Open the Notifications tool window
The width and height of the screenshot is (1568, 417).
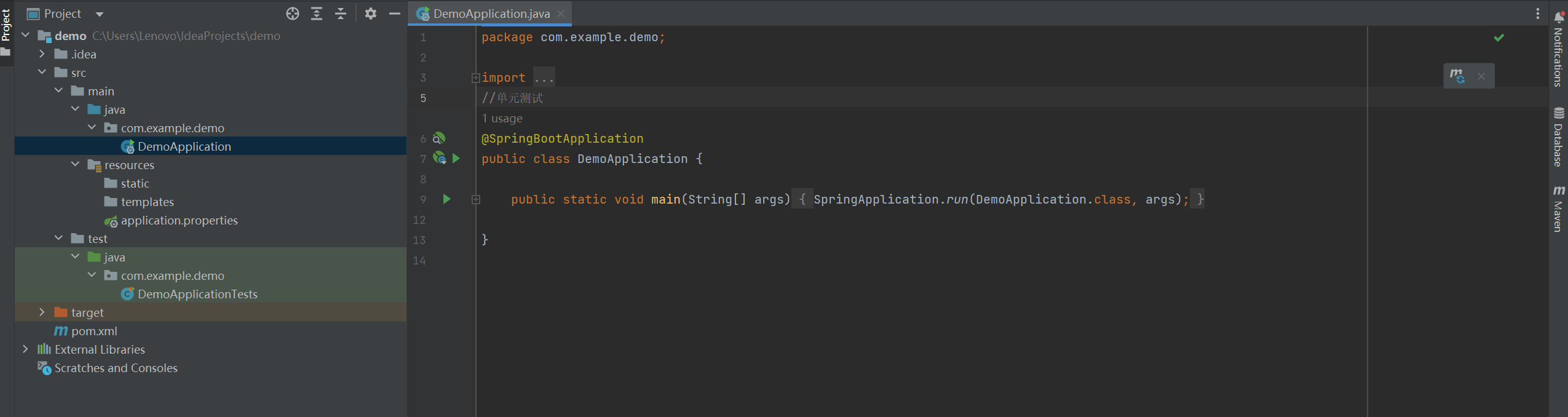click(1558, 49)
